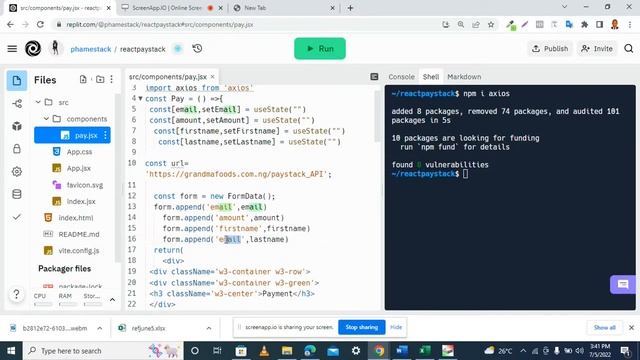
Task: Switch to ScreenApp.IO browser tab
Action: pyautogui.click(x=167, y=8)
